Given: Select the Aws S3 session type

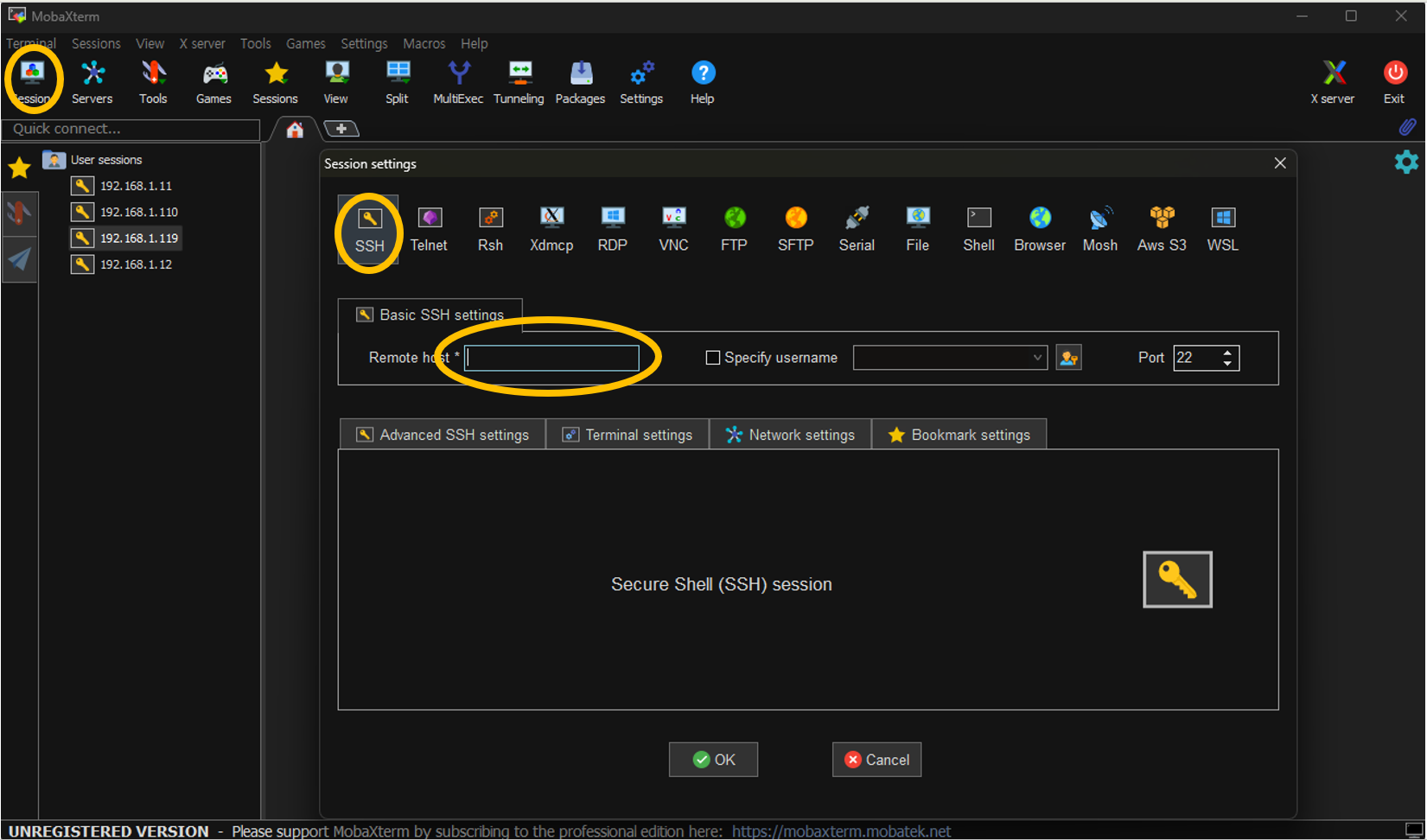Looking at the screenshot, I should [1162, 230].
